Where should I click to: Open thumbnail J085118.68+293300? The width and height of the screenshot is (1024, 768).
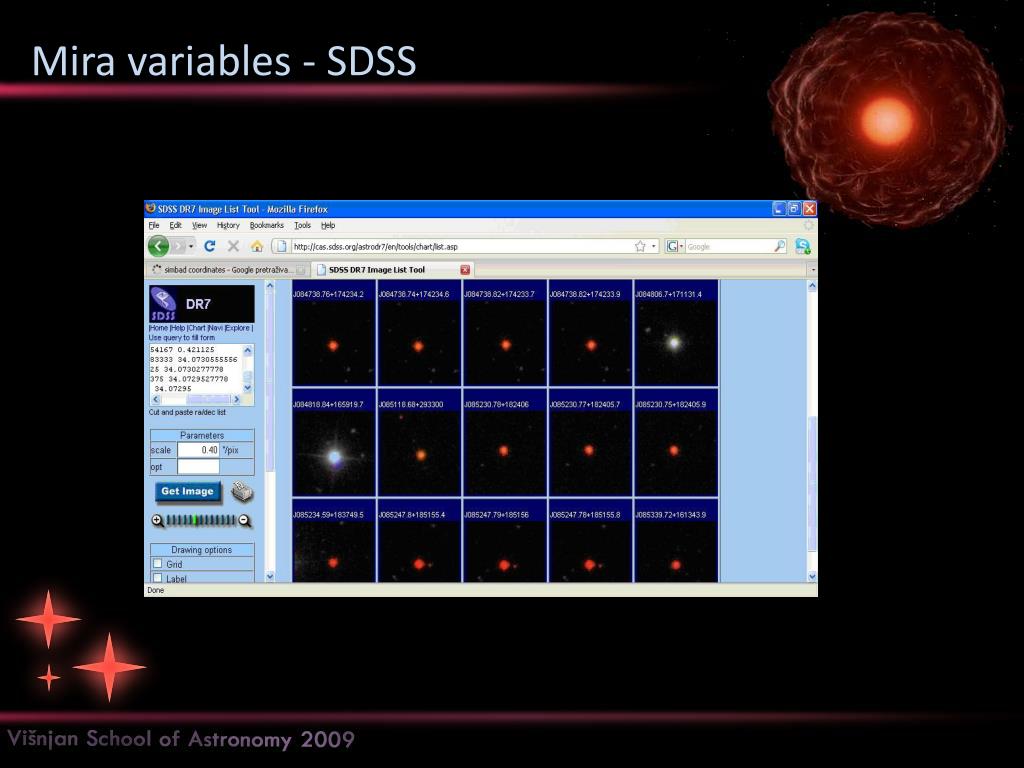point(419,444)
